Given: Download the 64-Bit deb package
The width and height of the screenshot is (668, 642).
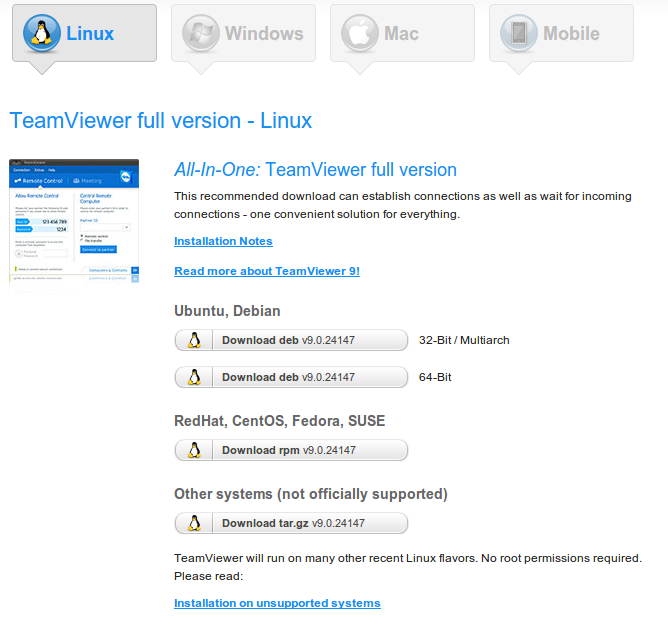Looking at the screenshot, I should tap(291, 377).
